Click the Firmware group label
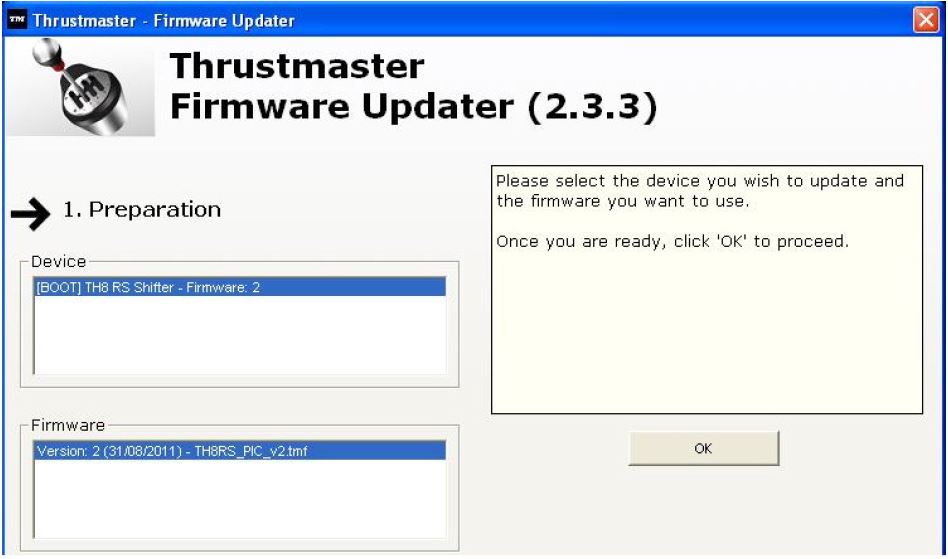Screen dimensions: 948x559 click(68, 425)
